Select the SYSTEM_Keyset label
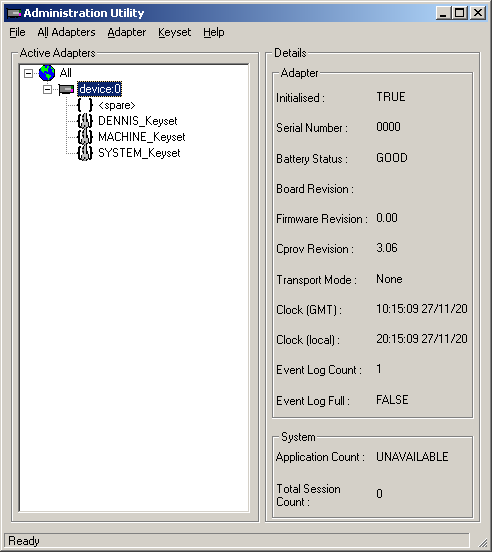The width and height of the screenshot is (492, 552). point(139,153)
